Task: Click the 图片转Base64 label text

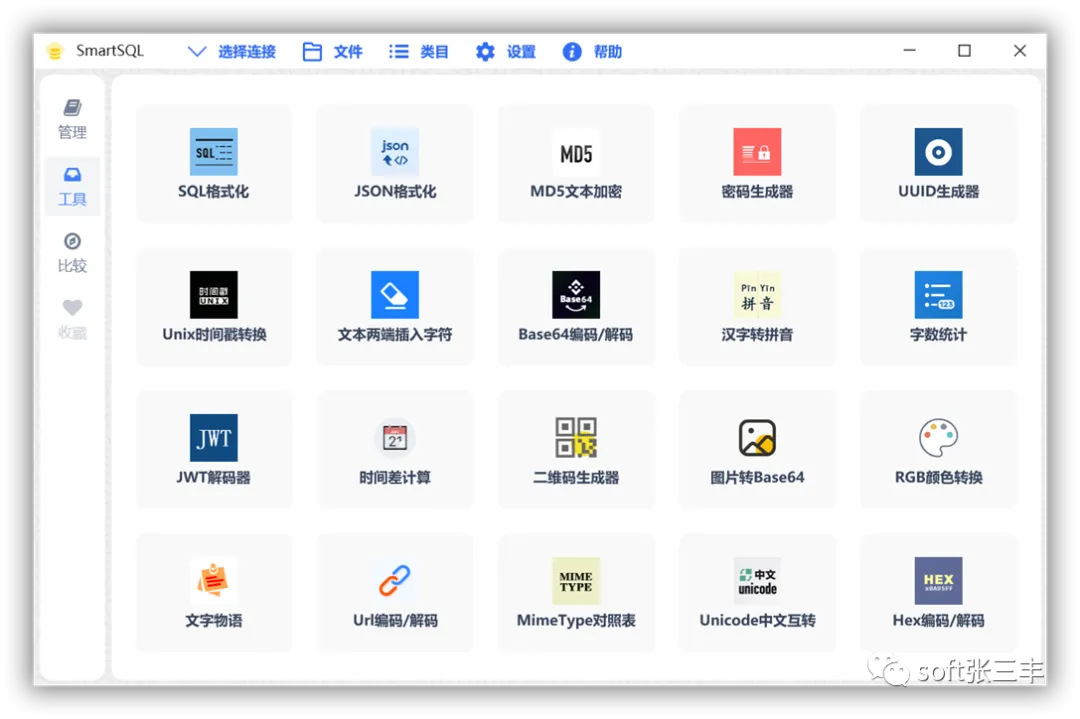Action: point(757,477)
